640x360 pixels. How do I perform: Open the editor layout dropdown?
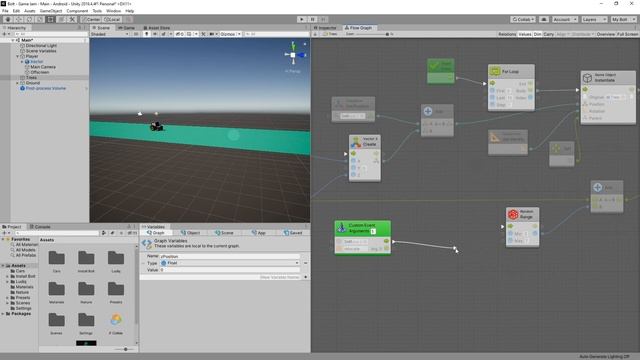(623, 19)
